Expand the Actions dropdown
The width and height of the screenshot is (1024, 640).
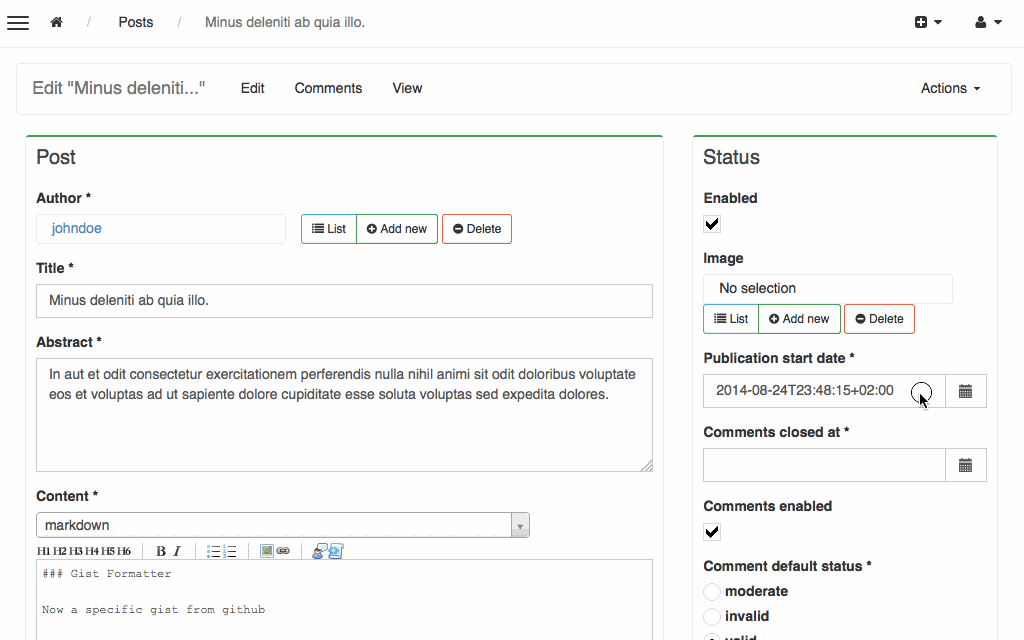point(950,88)
